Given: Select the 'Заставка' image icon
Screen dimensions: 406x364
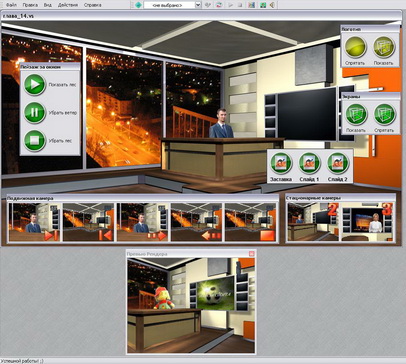Looking at the screenshot, I should (x=281, y=163).
